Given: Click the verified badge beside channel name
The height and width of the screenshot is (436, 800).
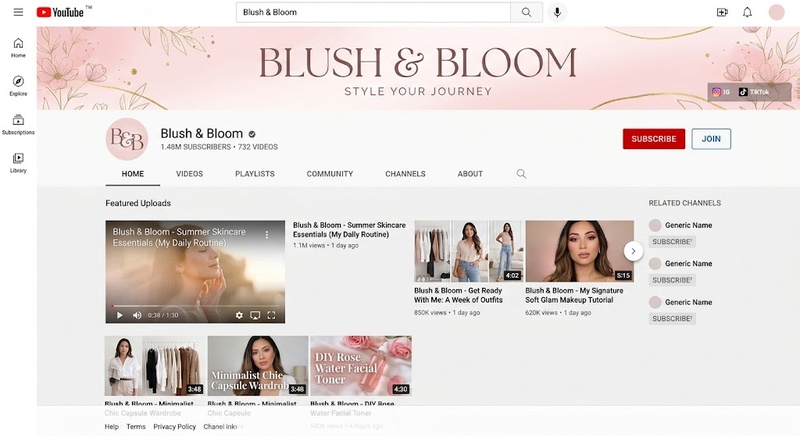Looking at the screenshot, I should coord(252,134).
